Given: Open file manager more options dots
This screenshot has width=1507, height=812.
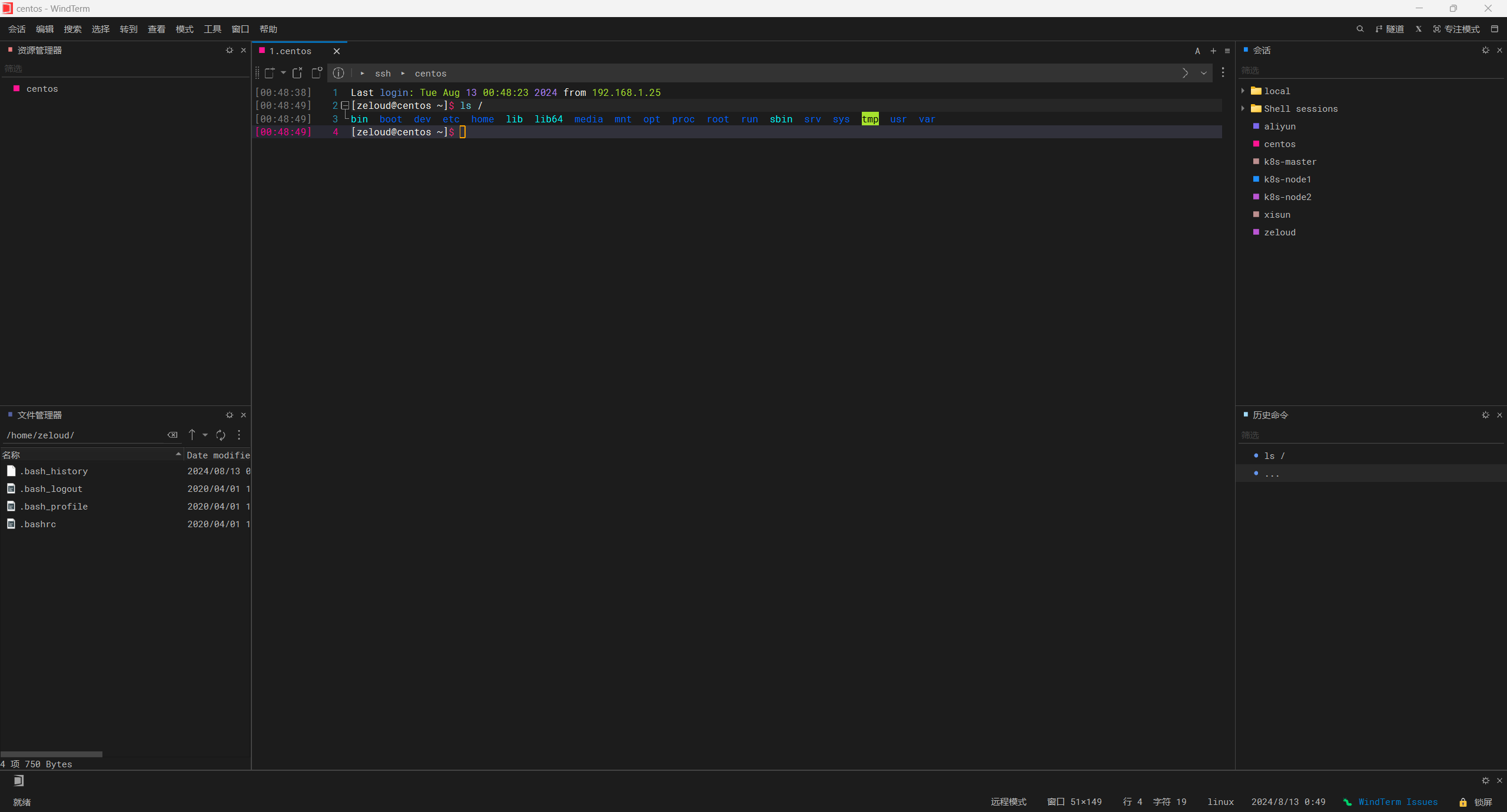Looking at the screenshot, I should [239, 435].
